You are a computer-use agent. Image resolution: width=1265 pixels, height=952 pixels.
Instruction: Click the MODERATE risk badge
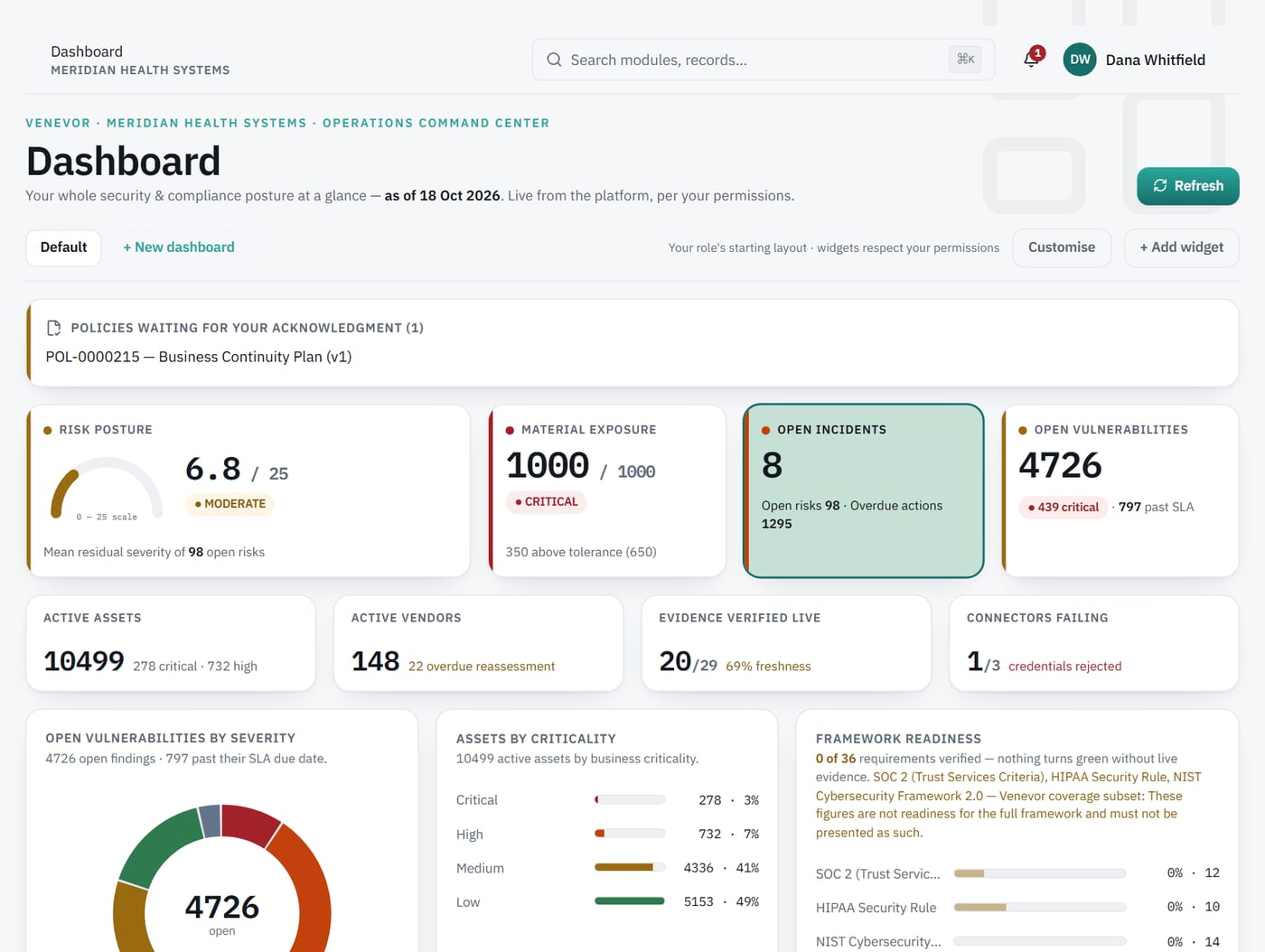(230, 504)
